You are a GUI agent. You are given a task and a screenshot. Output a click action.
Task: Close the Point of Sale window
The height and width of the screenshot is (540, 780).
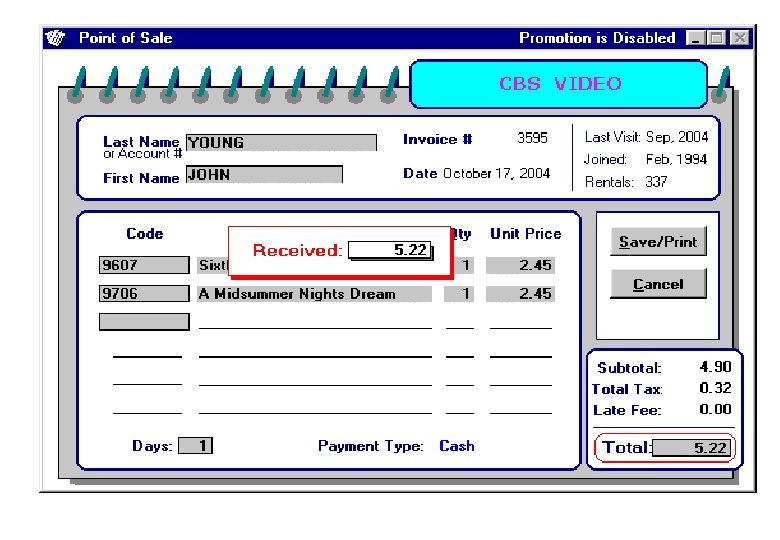[740, 38]
